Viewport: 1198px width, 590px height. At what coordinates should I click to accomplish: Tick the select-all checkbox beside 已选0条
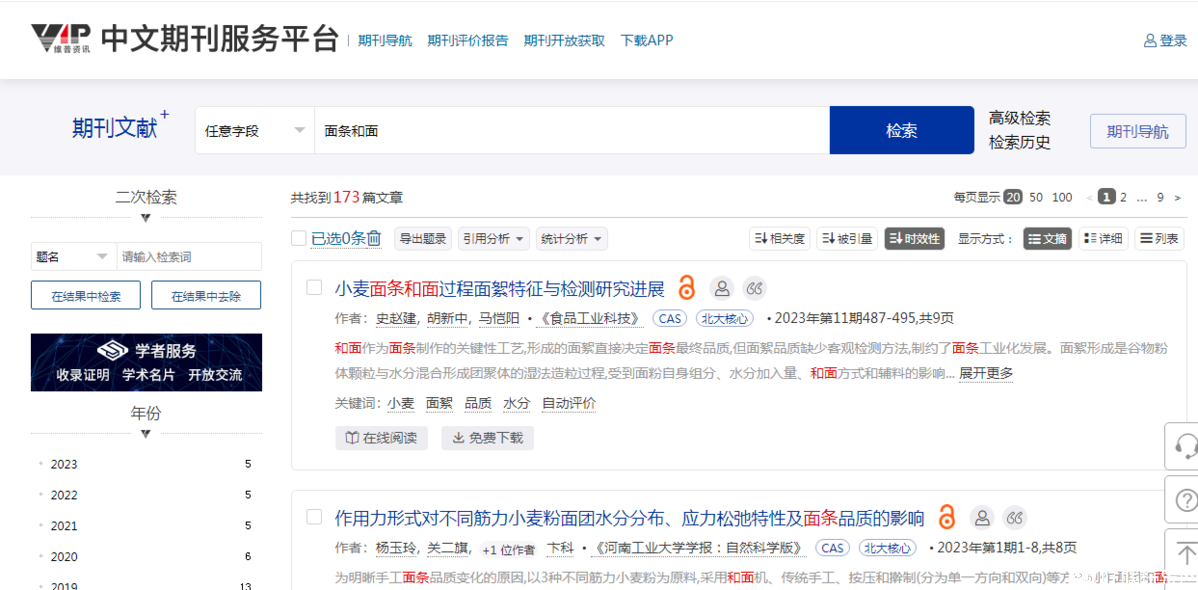point(299,238)
